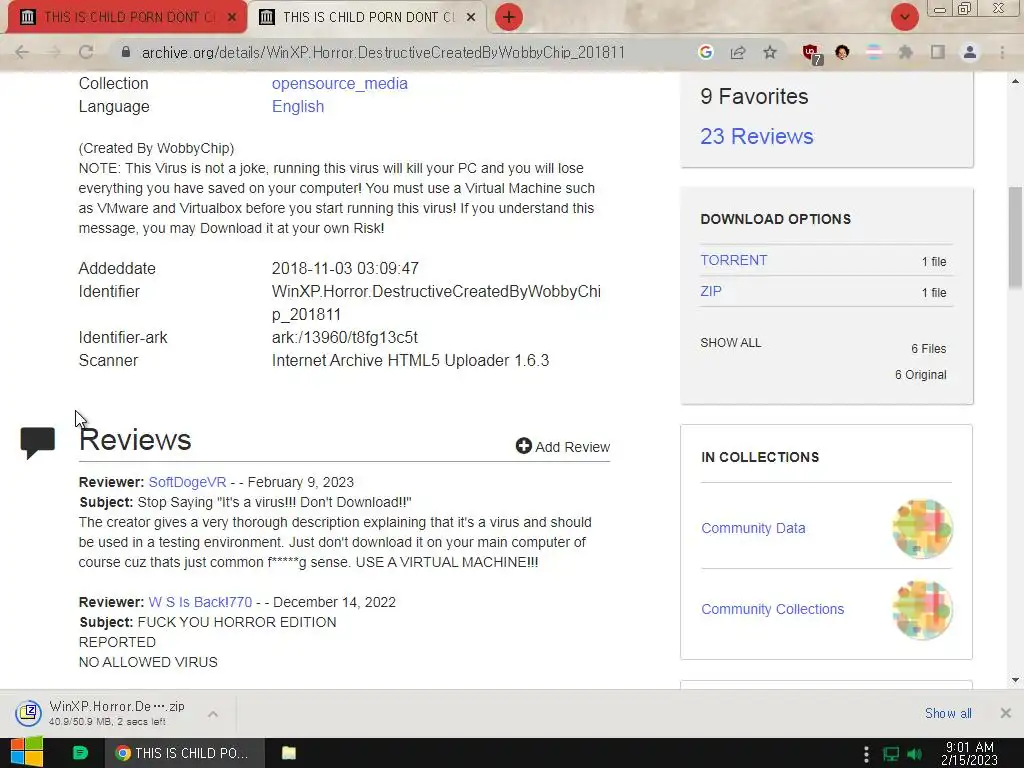Image resolution: width=1024 pixels, height=768 pixels.
Task: Click the browser forward arrow
Action: (x=54, y=52)
